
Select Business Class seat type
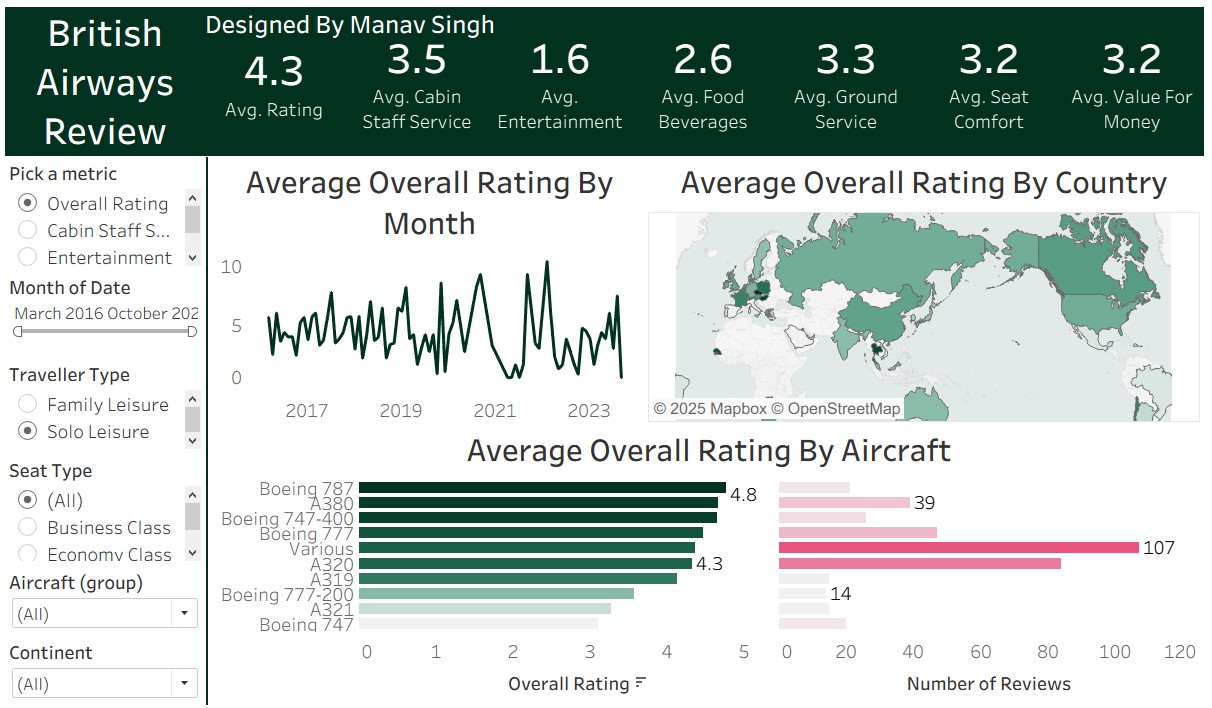[28, 528]
